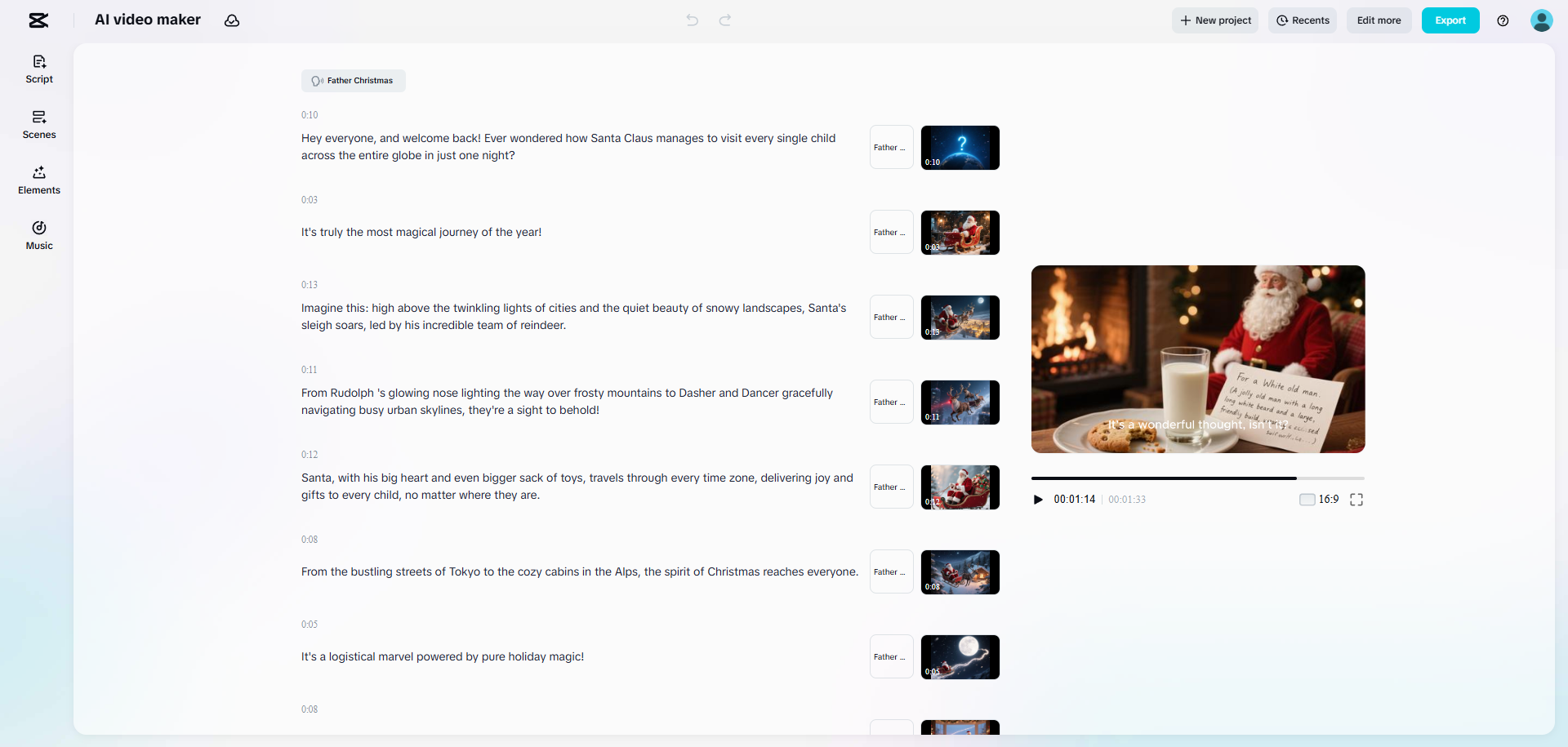Image resolution: width=1568 pixels, height=747 pixels.
Task: Open the Script panel
Action: [x=39, y=69]
